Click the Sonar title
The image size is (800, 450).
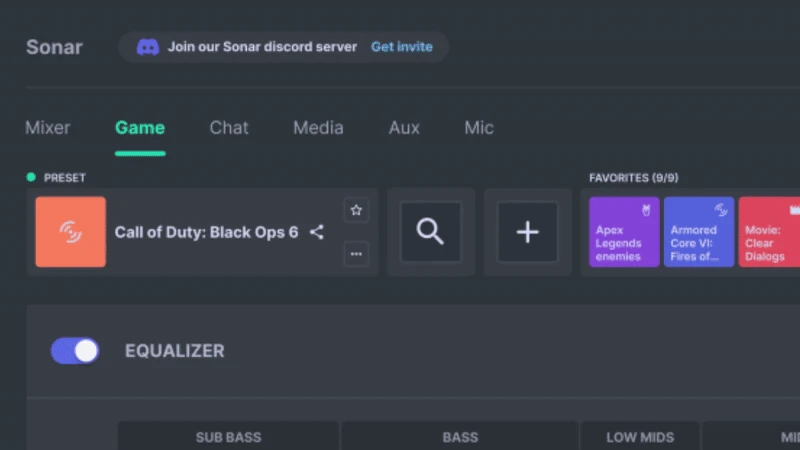[54, 47]
